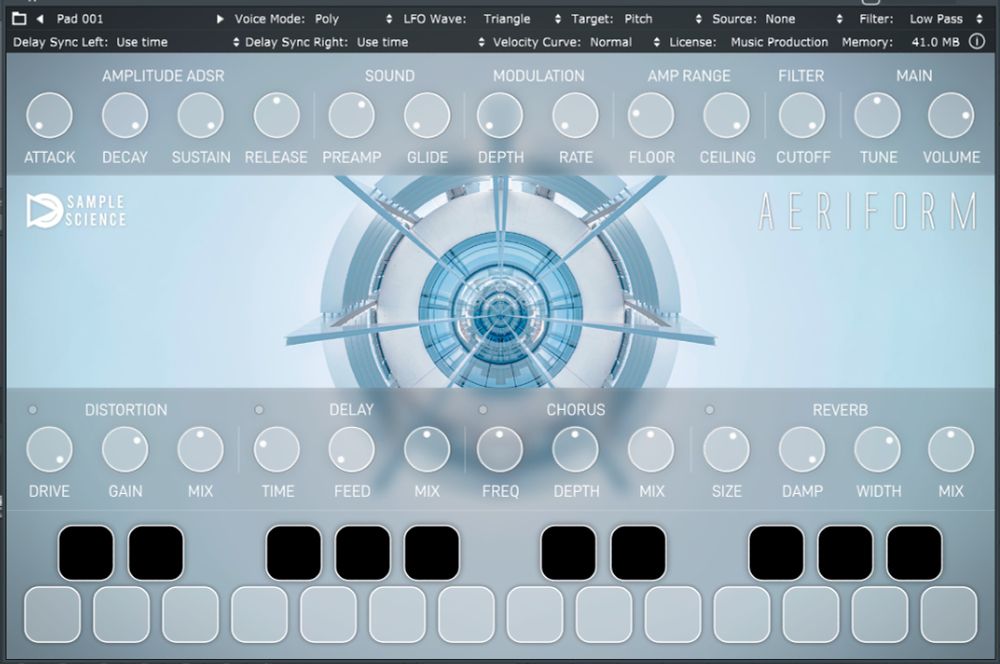Click the Delay Mix knob
1000x664 pixels.
tap(427, 450)
